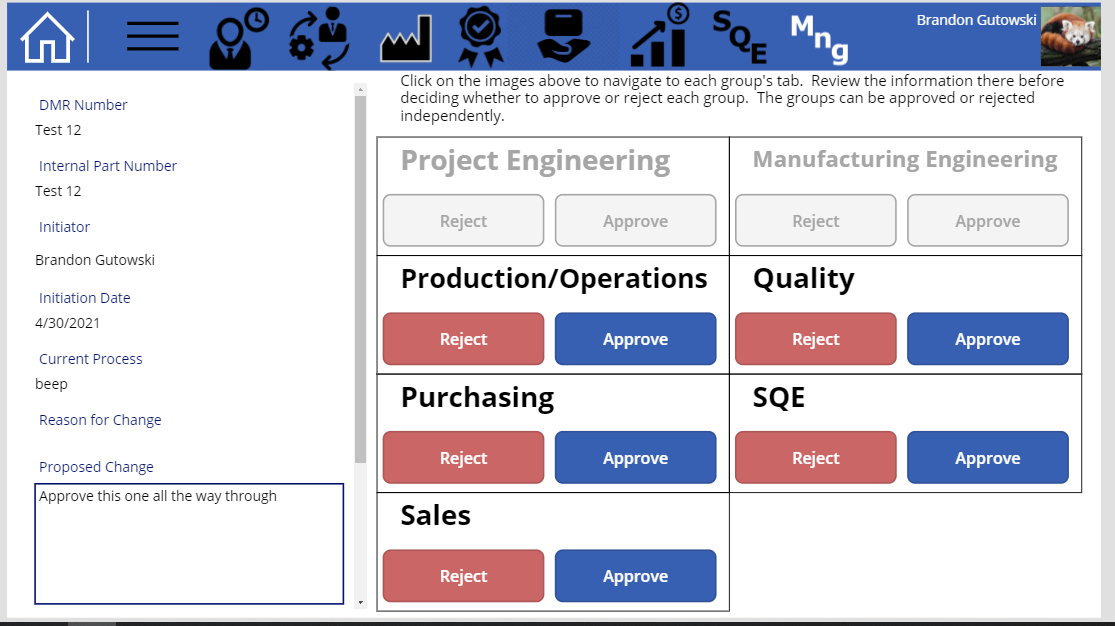
Task: Select the Quality ribbon badge icon
Action: click(479, 35)
